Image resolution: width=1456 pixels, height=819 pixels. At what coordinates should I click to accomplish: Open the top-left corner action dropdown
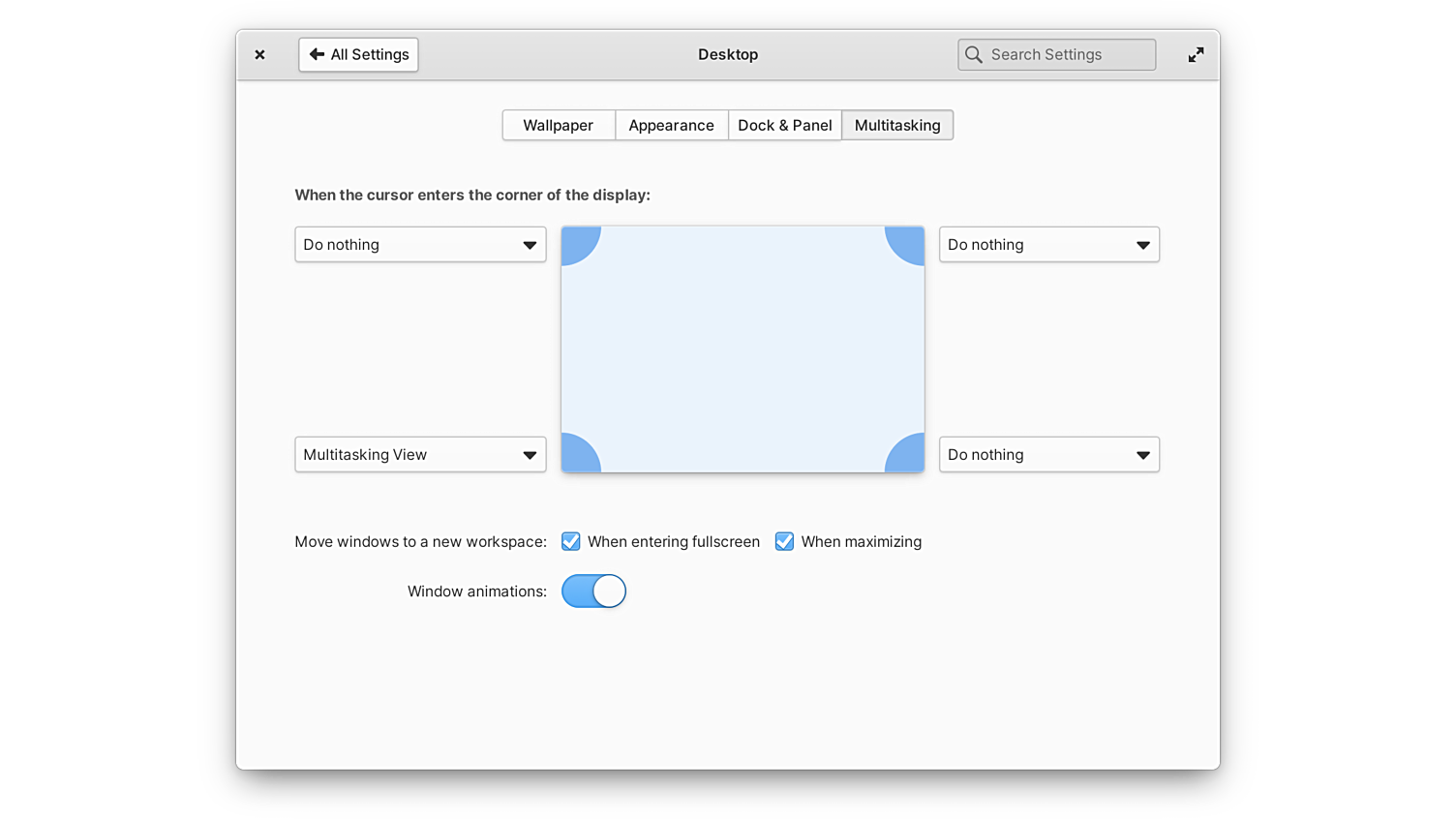420,245
